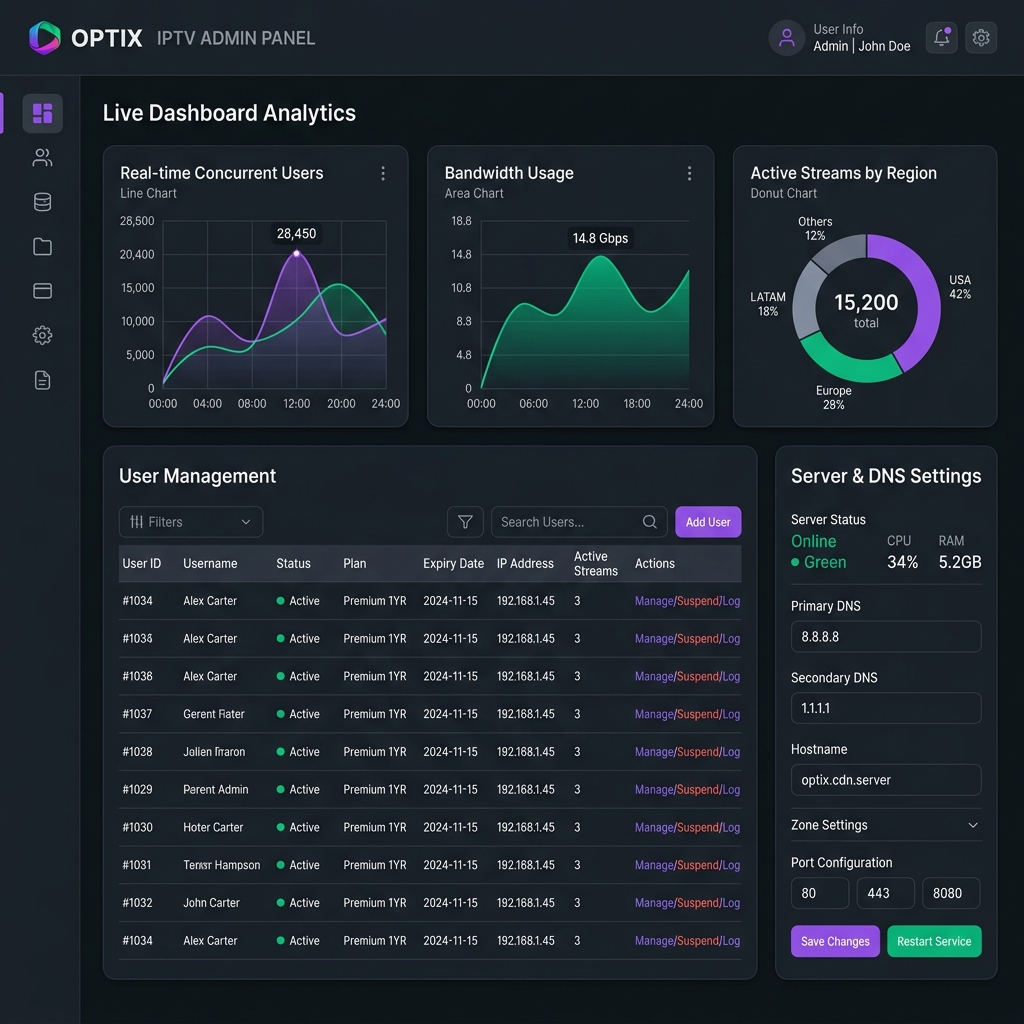Expand the Zone Settings section

[886, 825]
